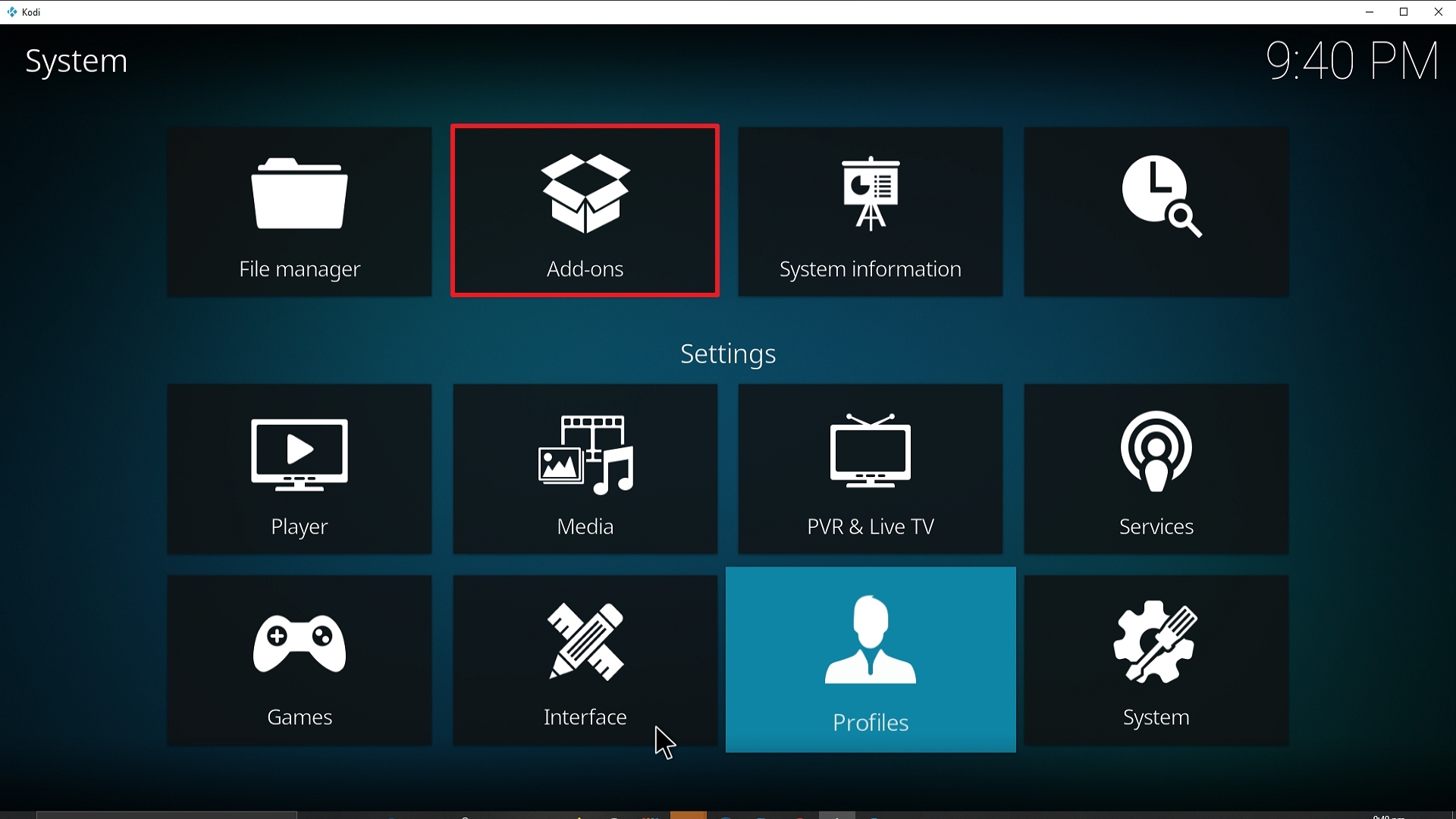Open Media settings tile
The image size is (1456, 819).
click(585, 469)
